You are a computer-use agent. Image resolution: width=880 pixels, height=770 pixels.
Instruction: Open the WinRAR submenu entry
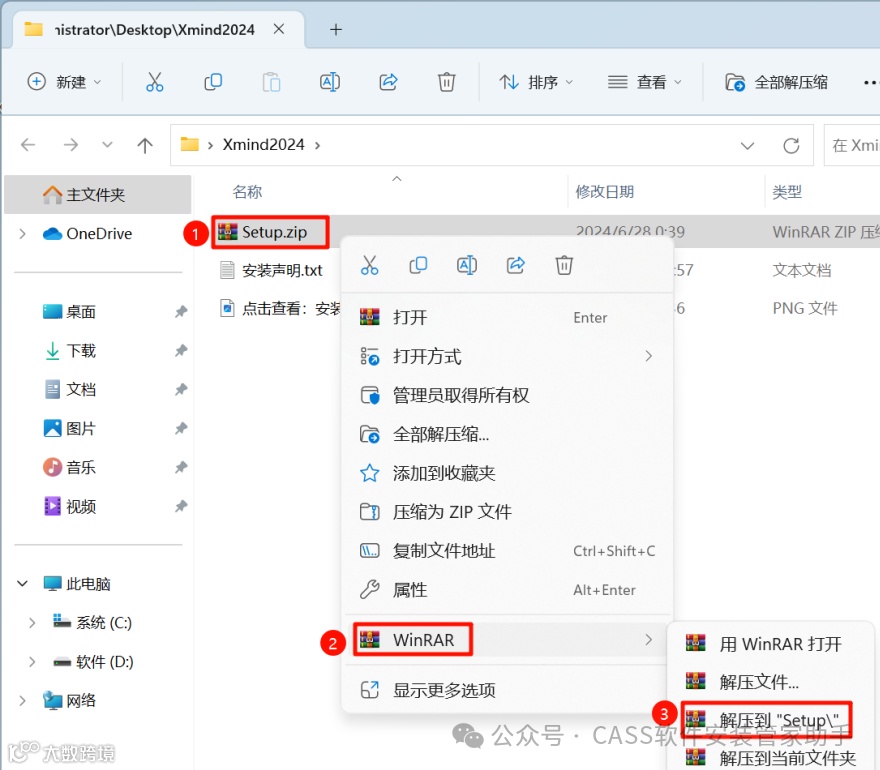[x=507, y=640]
